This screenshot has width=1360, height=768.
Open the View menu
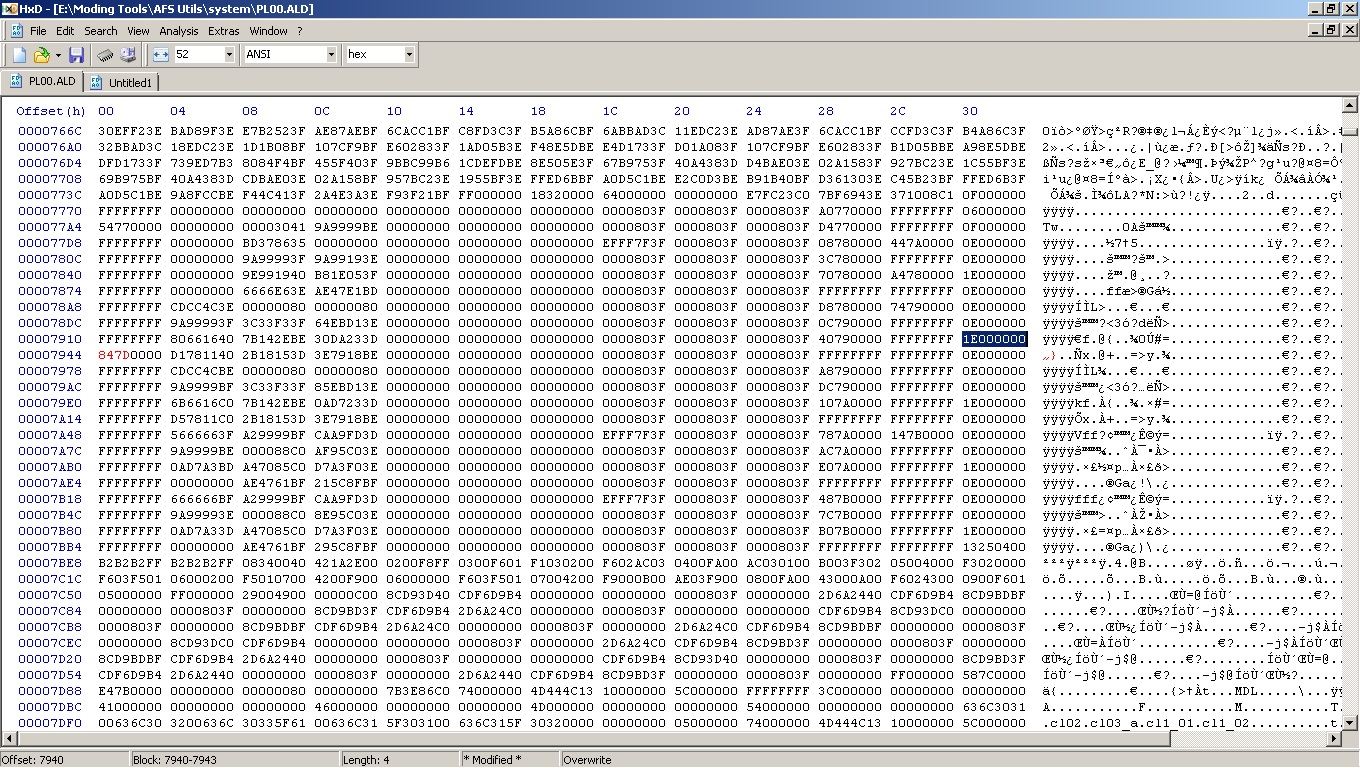pyautogui.click(x=139, y=31)
